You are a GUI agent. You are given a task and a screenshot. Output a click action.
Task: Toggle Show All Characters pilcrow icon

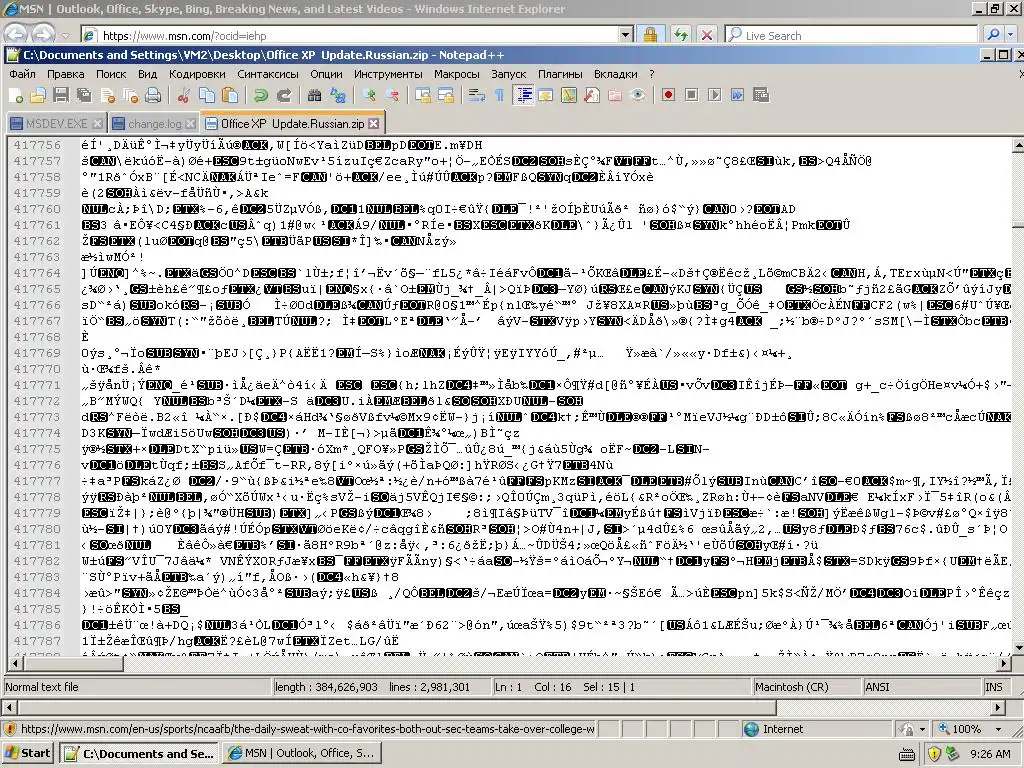[x=500, y=95]
